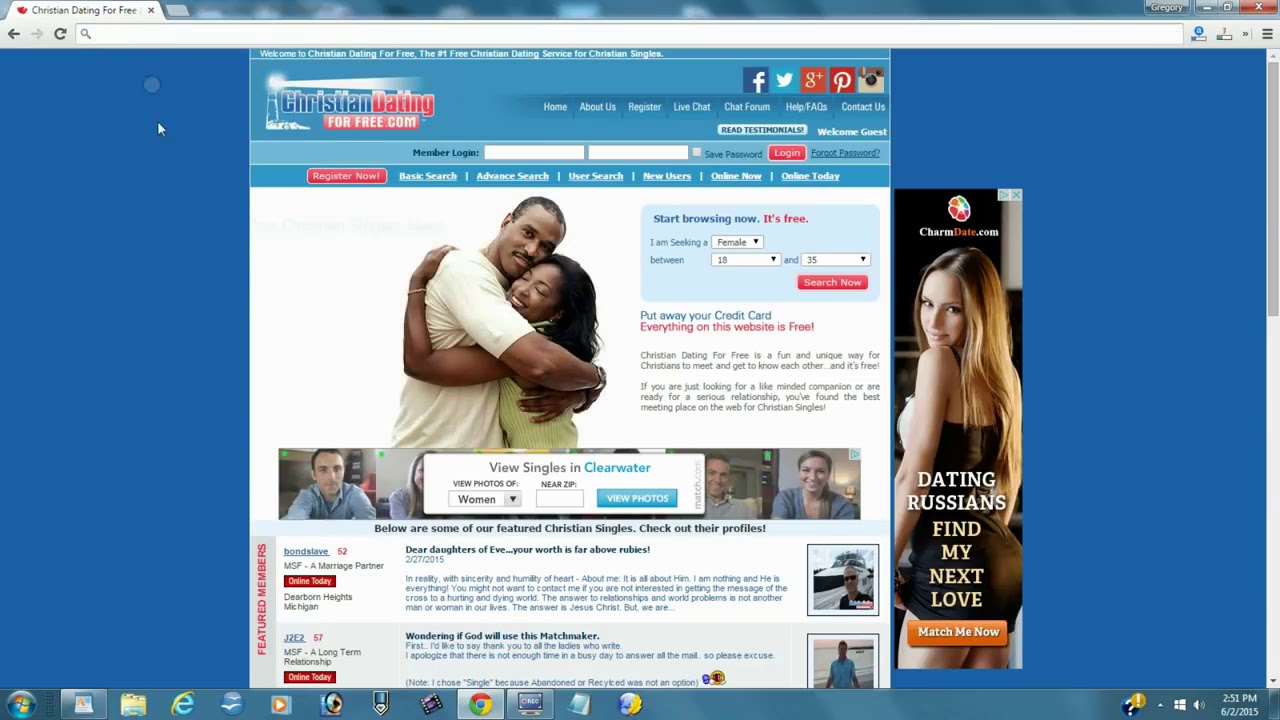This screenshot has height=720, width=1280.
Task: Open bondslave's profile photo thumbnail
Action: click(843, 580)
